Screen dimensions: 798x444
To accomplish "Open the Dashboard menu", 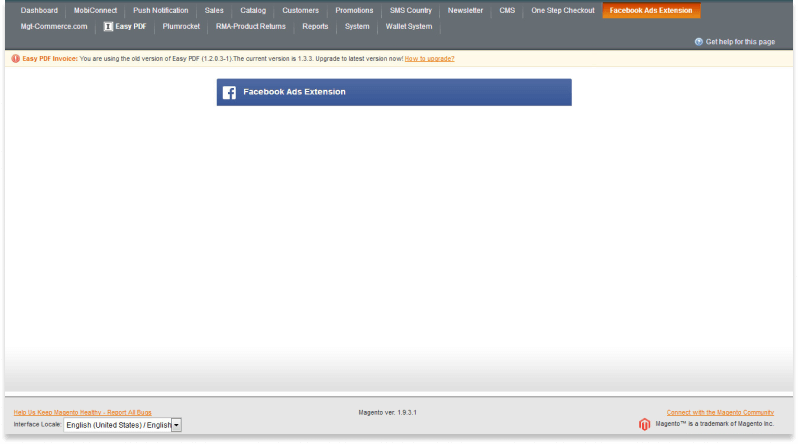I will (x=39, y=10).
